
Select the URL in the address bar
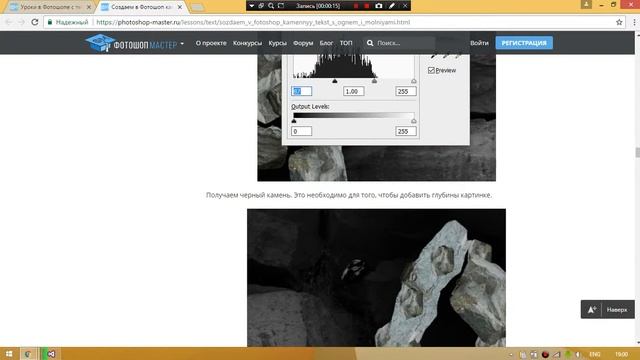(253, 22)
